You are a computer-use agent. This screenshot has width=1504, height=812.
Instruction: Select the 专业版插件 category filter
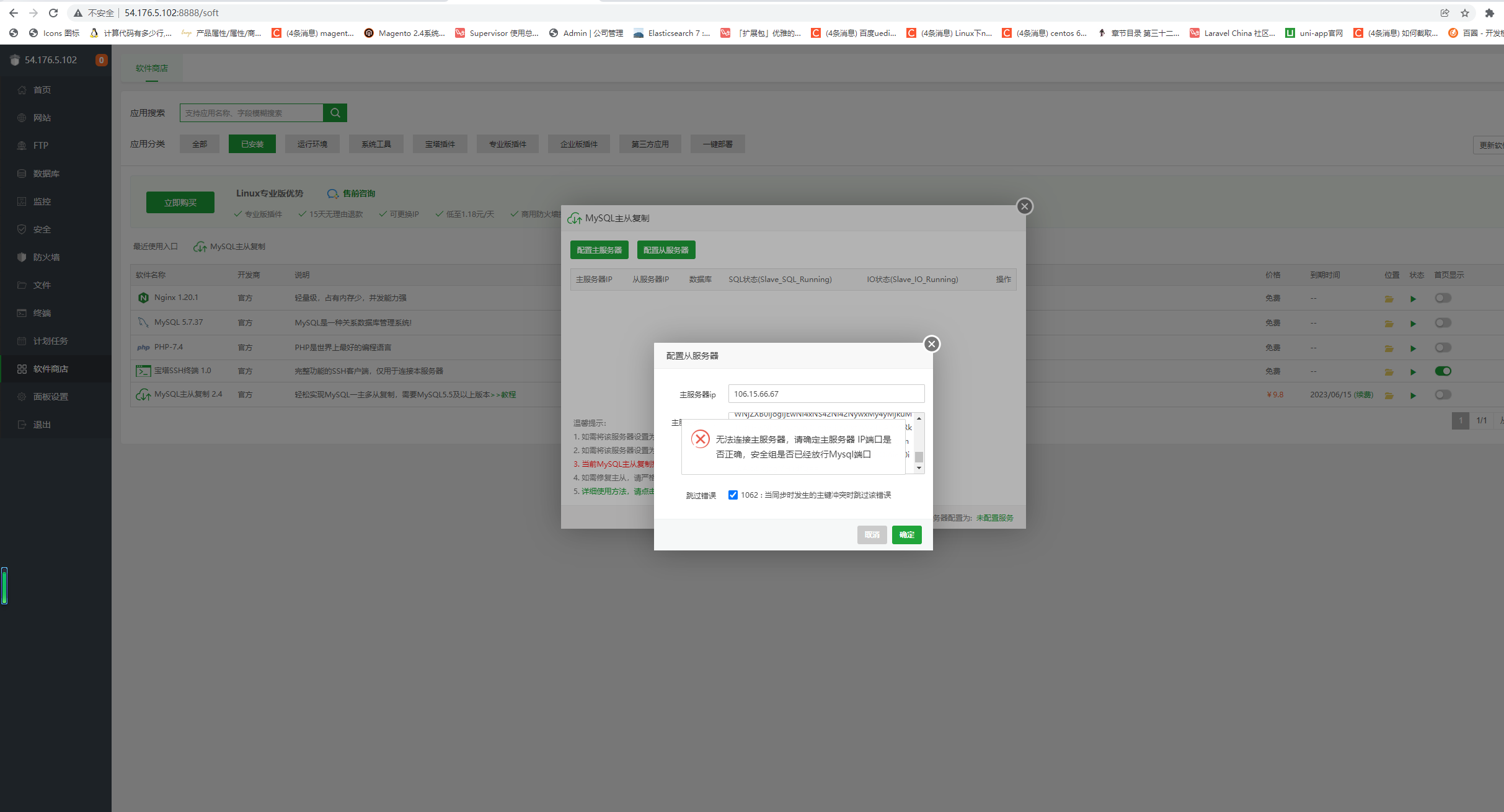[508, 144]
